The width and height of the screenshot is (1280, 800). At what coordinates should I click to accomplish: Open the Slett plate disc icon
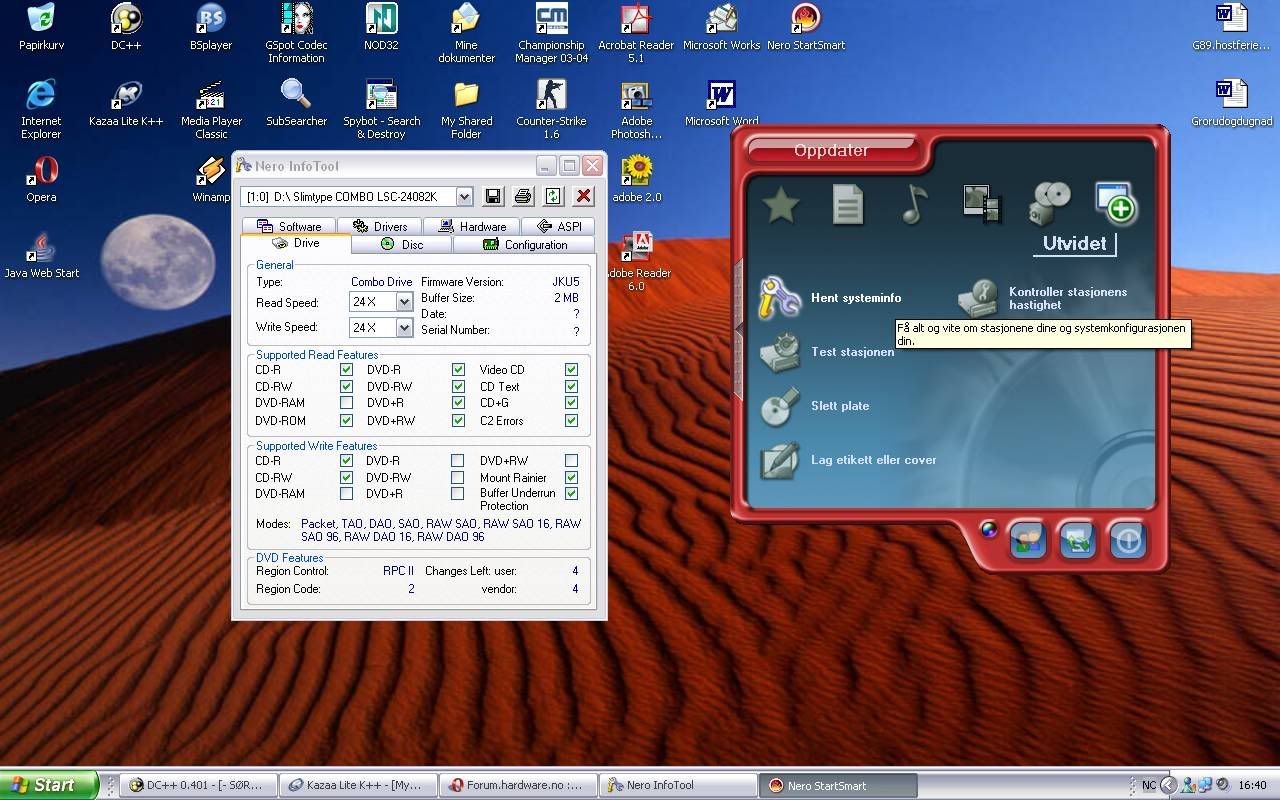tap(779, 406)
